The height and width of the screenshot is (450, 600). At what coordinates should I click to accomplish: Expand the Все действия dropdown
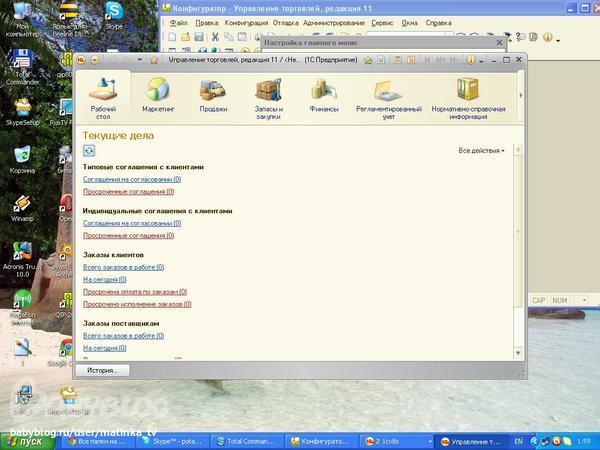tap(481, 150)
